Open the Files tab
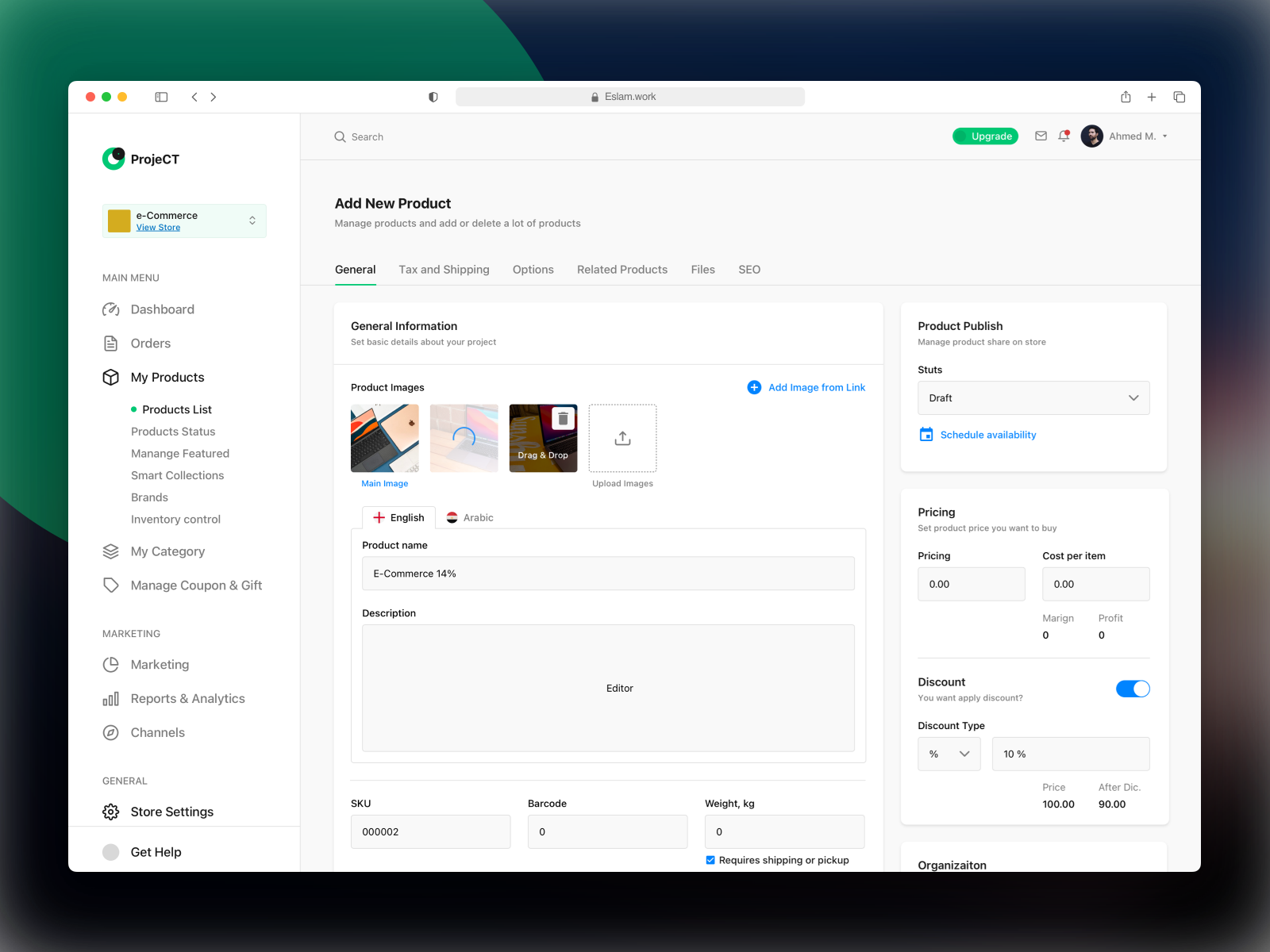 coord(703,270)
